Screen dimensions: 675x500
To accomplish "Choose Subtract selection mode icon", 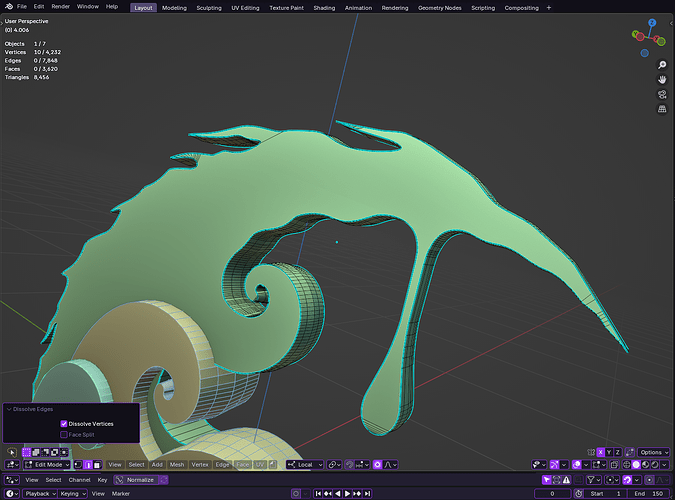I will click(x=46, y=452).
